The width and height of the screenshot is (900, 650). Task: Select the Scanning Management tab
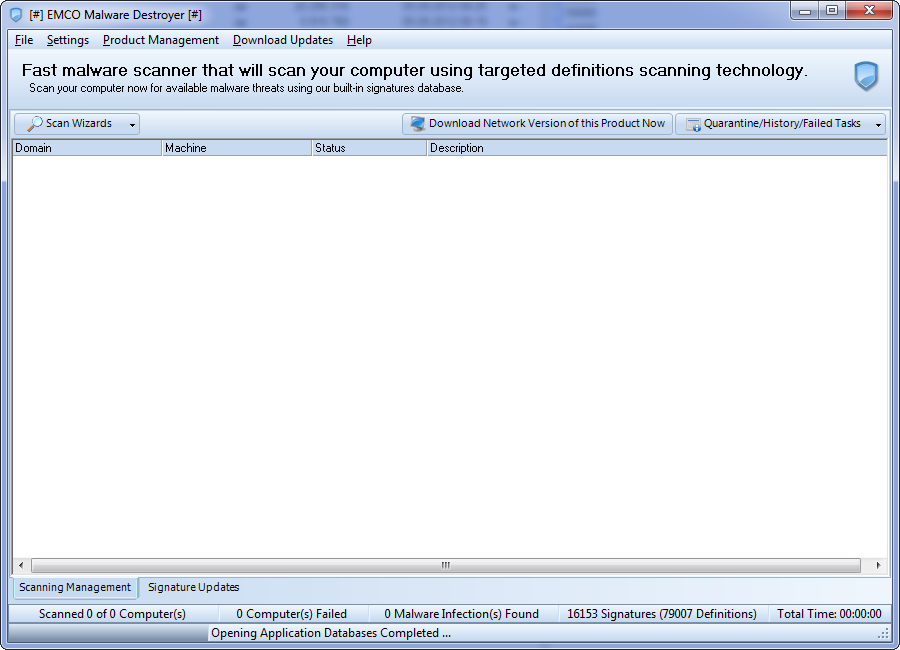pyautogui.click(x=75, y=587)
